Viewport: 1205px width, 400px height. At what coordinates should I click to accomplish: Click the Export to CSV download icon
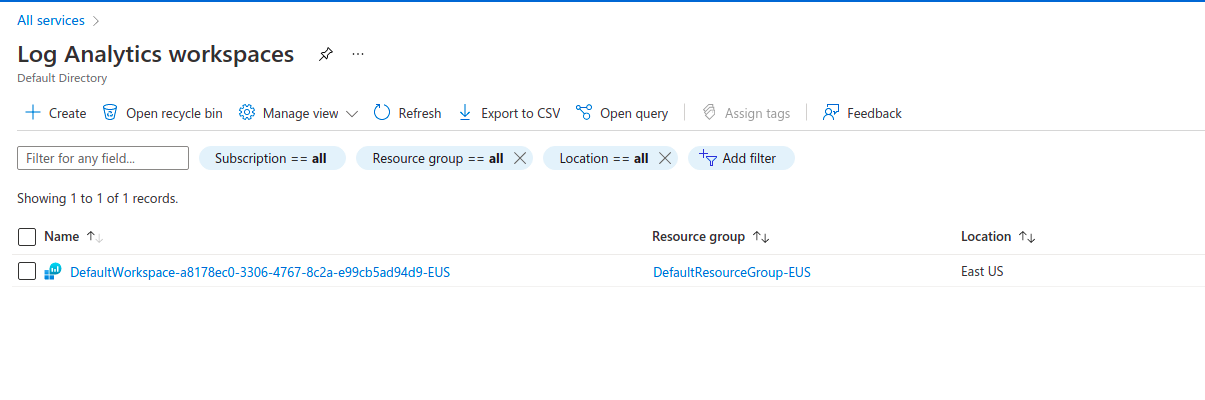465,113
